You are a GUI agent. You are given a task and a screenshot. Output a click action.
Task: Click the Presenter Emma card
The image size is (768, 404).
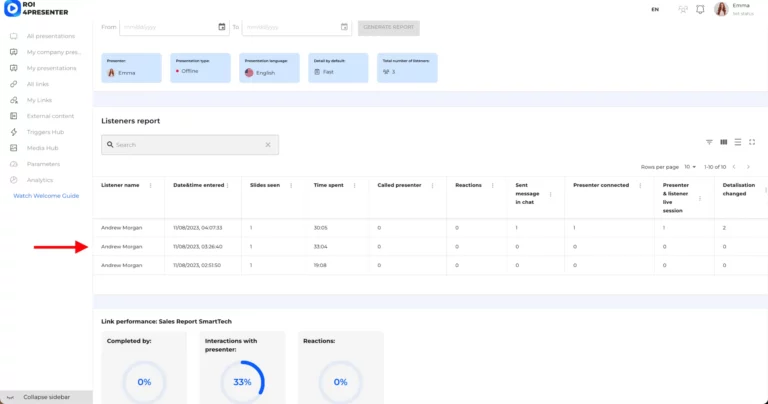tap(131, 68)
